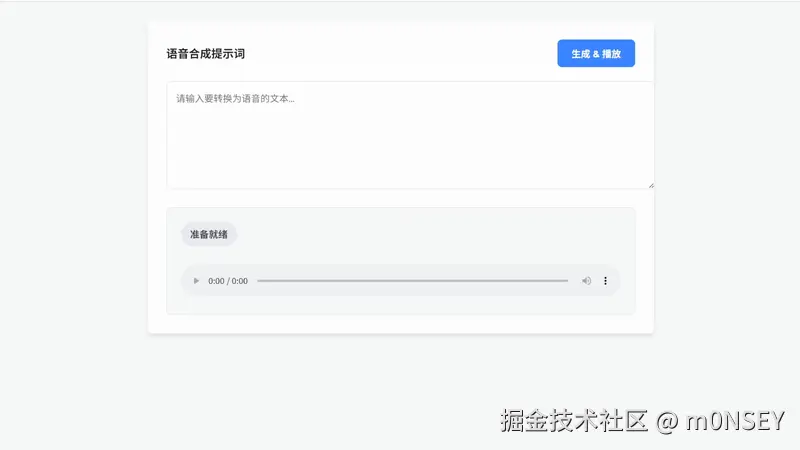The image size is (800, 450).
Task: Open the audio player more options menu
Action: 606,281
